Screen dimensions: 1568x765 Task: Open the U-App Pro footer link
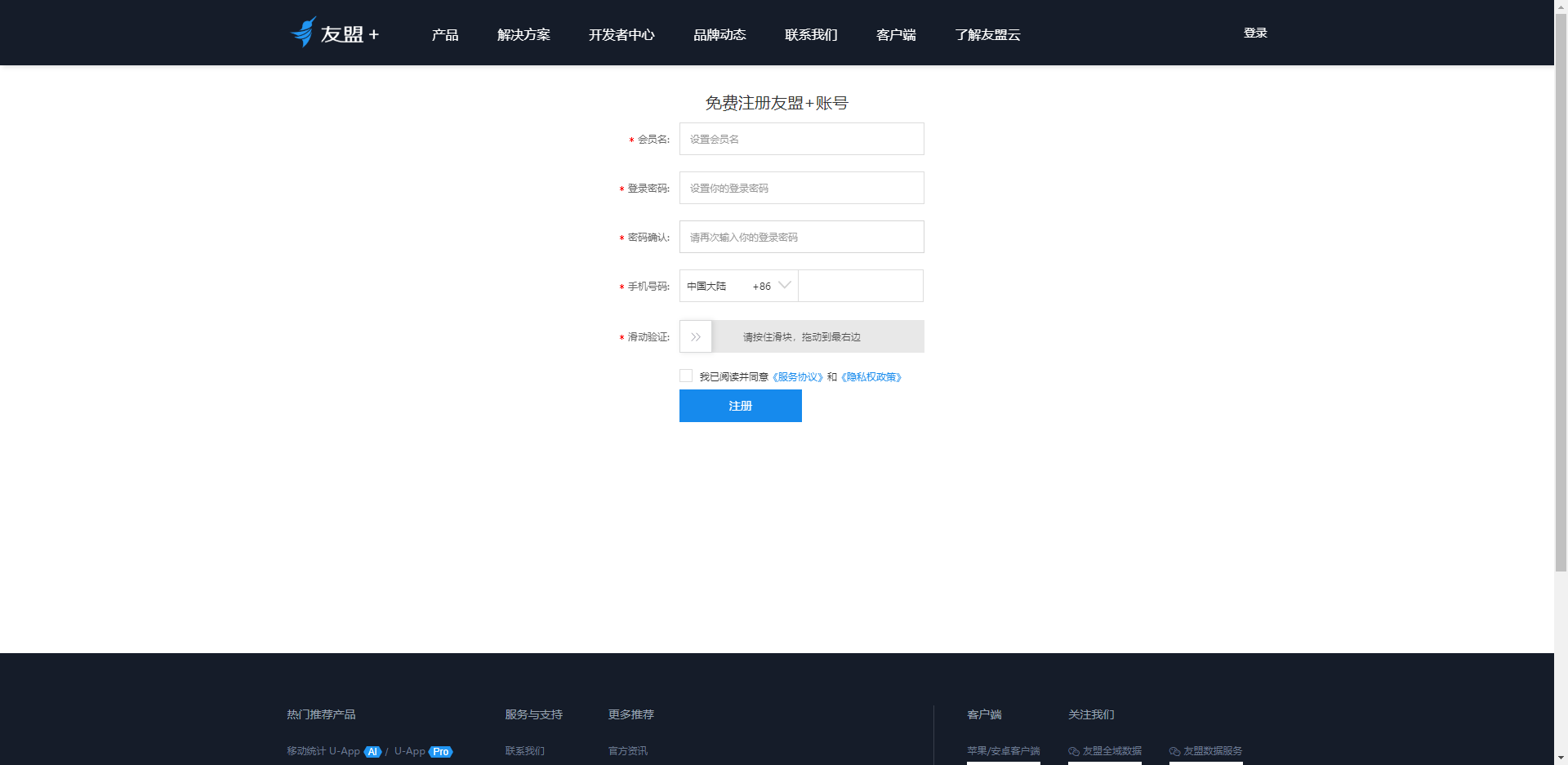pos(423,751)
